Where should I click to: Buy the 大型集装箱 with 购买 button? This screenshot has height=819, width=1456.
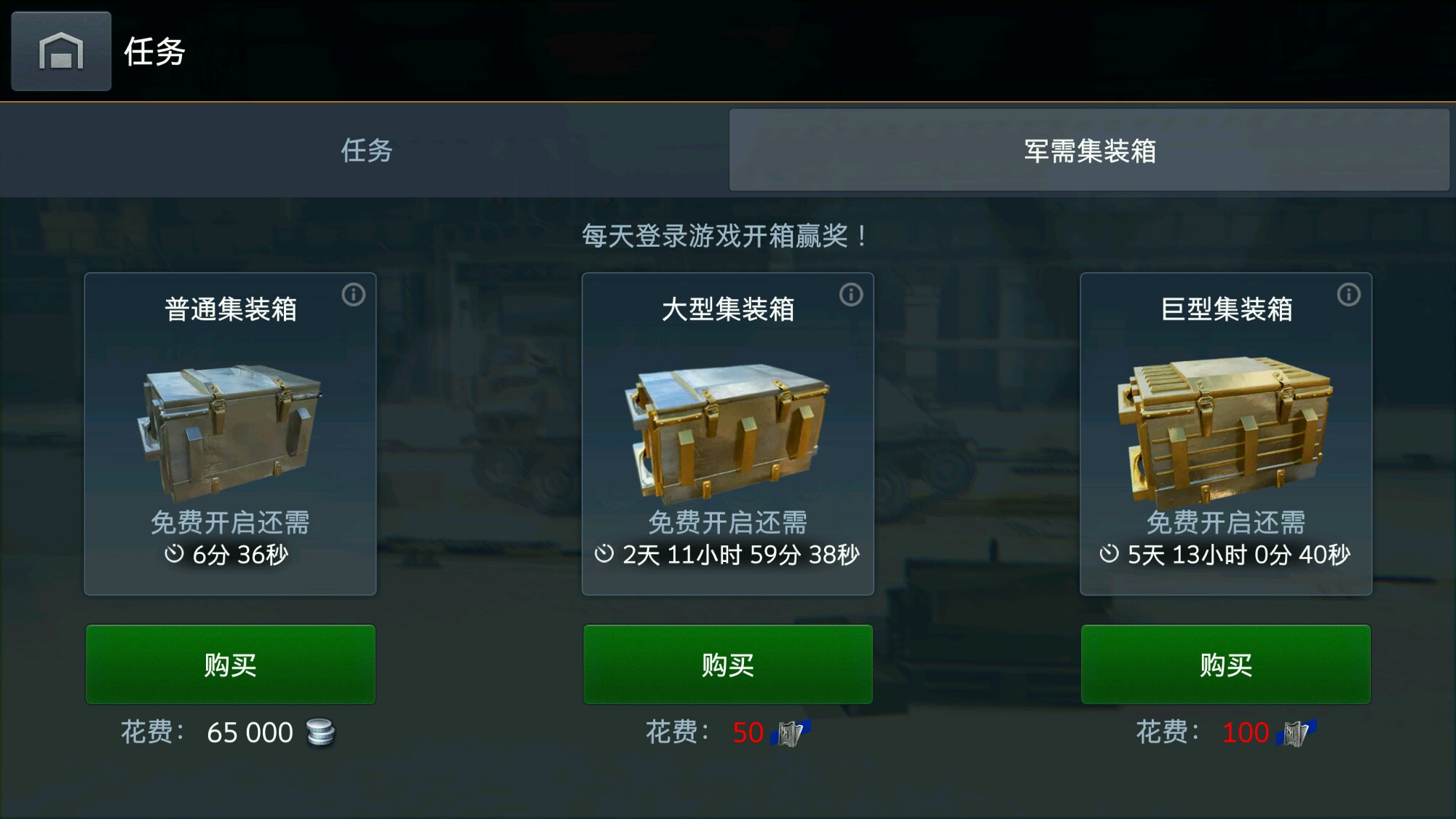click(x=728, y=665)
